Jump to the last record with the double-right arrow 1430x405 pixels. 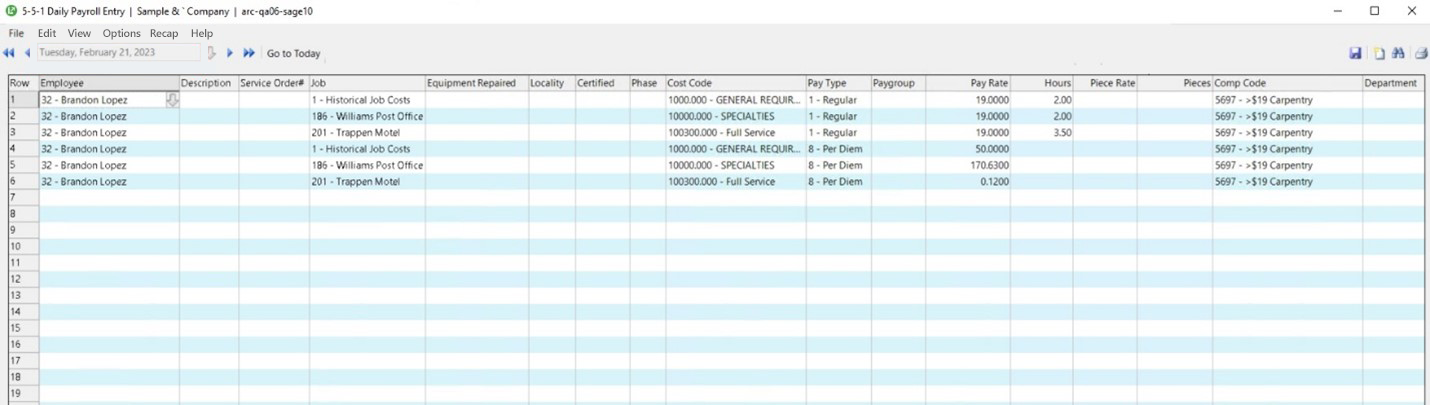coord(249,53)
